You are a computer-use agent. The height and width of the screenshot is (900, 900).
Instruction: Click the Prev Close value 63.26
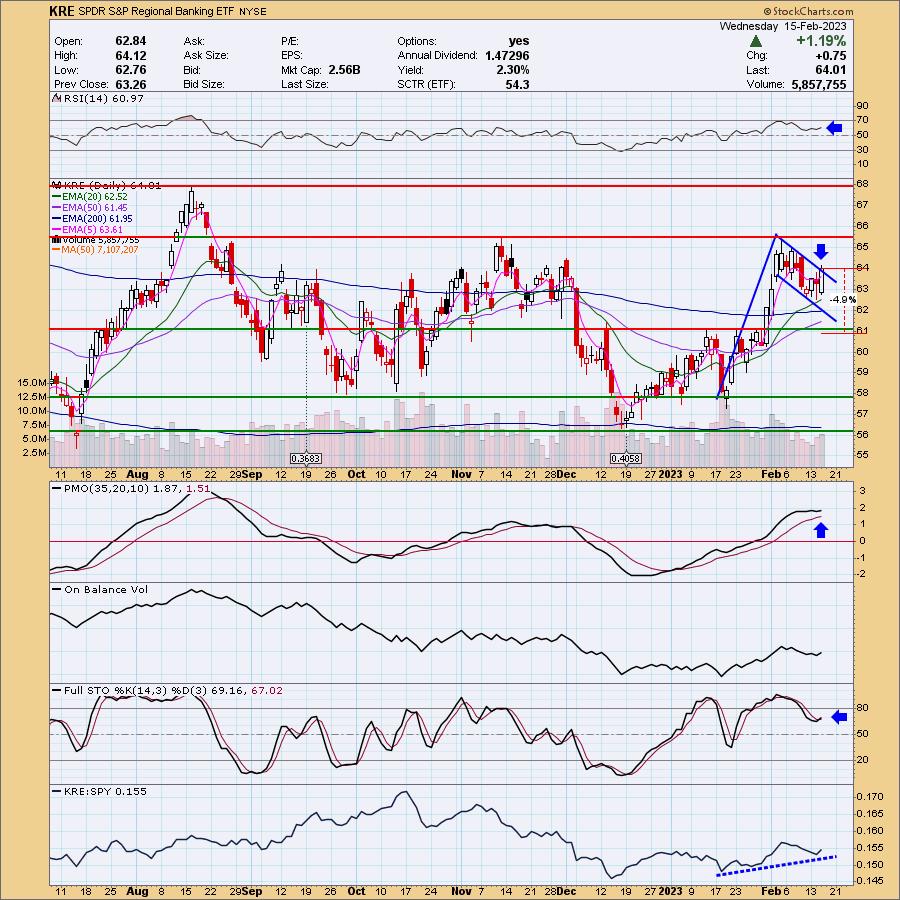(x=131, y=84)
